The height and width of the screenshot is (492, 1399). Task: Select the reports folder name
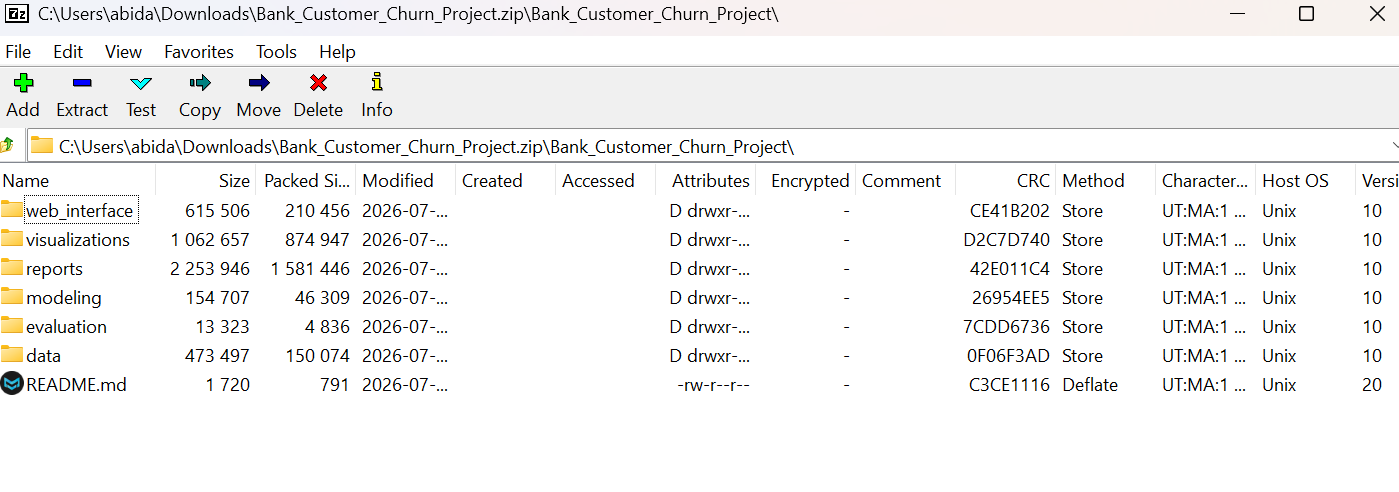[54, 269]
